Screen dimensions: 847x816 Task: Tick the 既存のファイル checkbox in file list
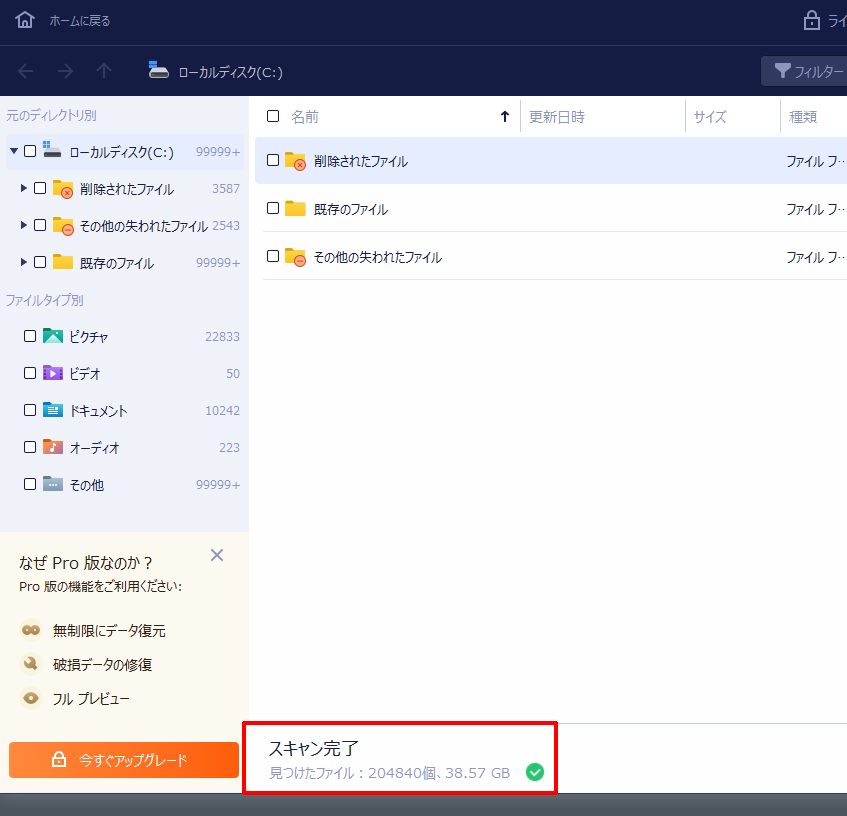tap(273, 209)
